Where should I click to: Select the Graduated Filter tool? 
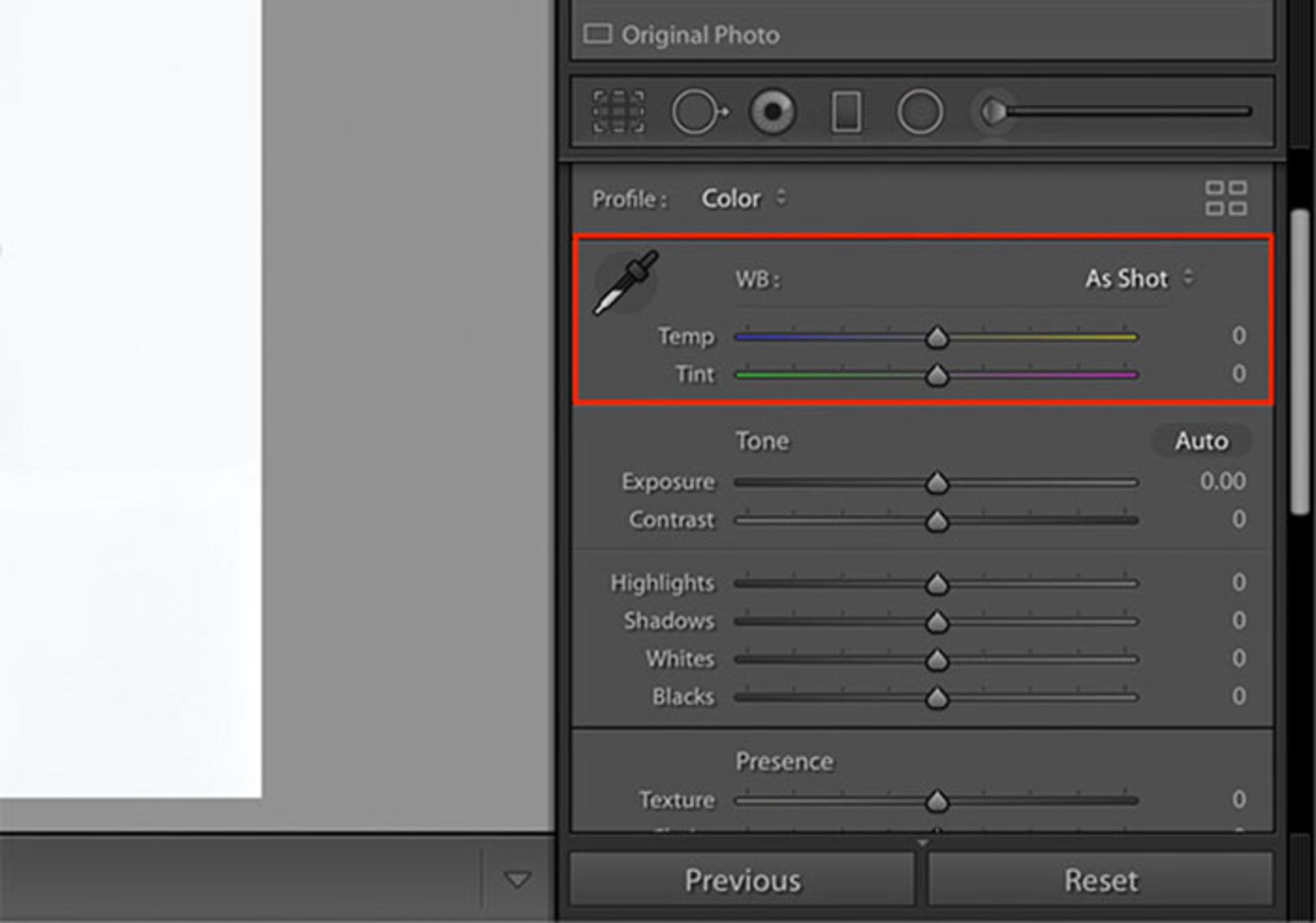(846, 112)
